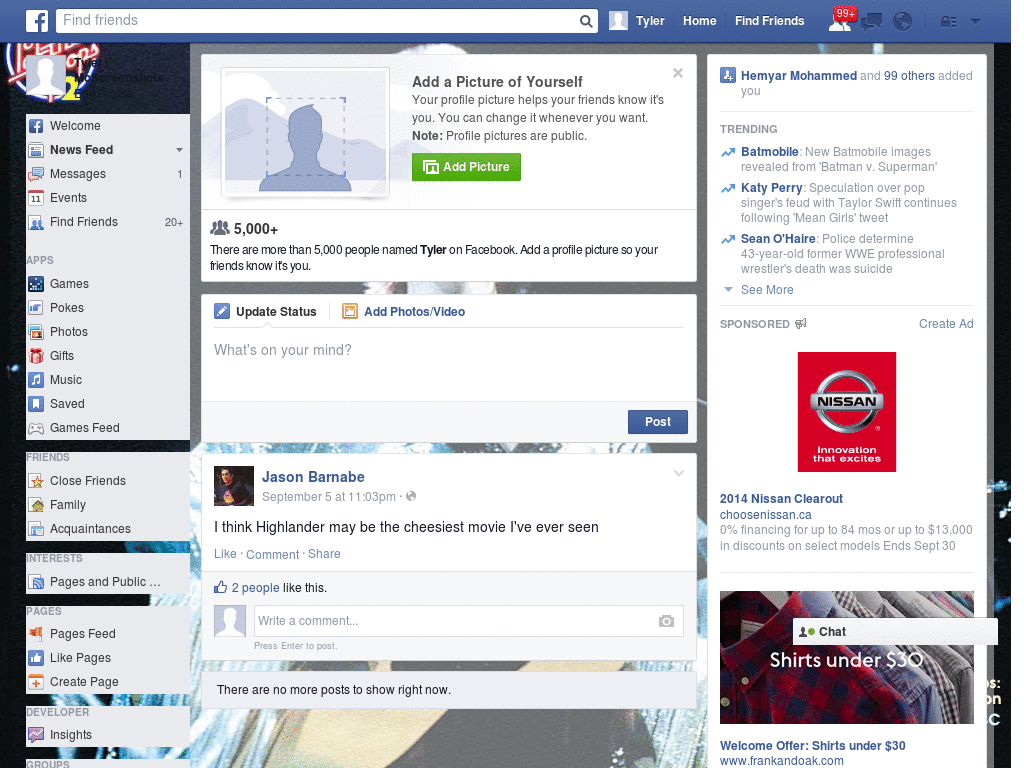Open Find Friends in top bar
Image resolution: width=1024 pixels, height=768 pixels.
click(769, 21)
